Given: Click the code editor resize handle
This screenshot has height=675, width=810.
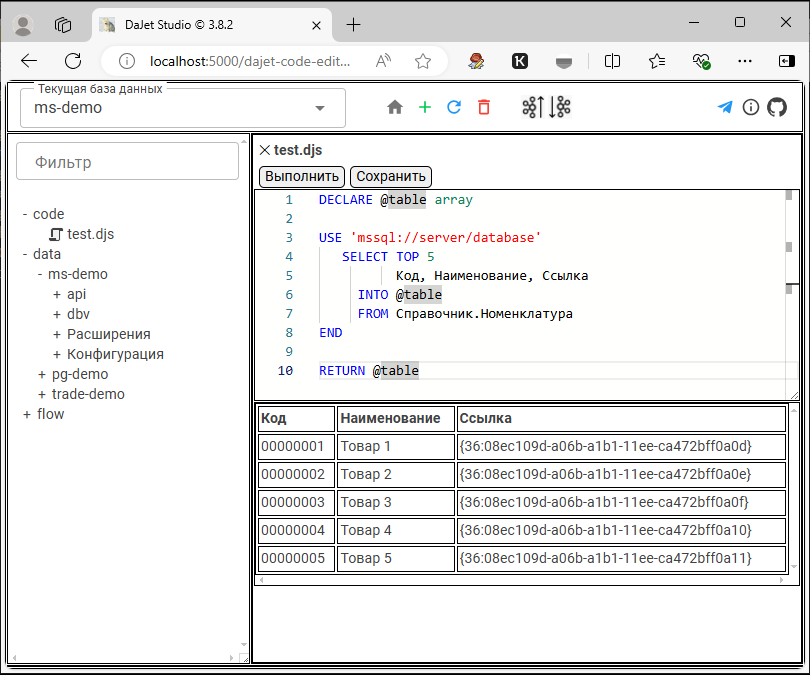Looking at the screenshot, I should (x=795, y=396).
